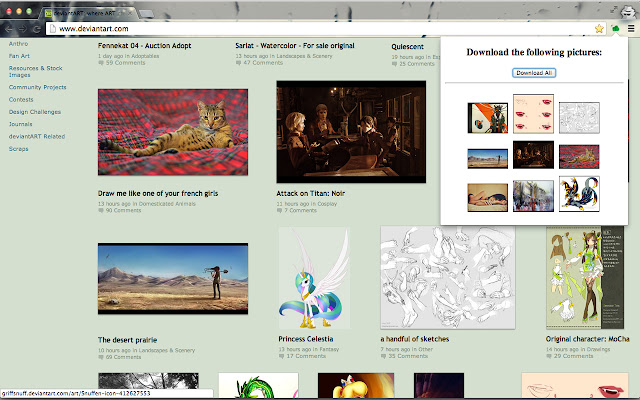Select the line sketches thumbnail in popup
This screenshot has height=400, width=640.
579,118
